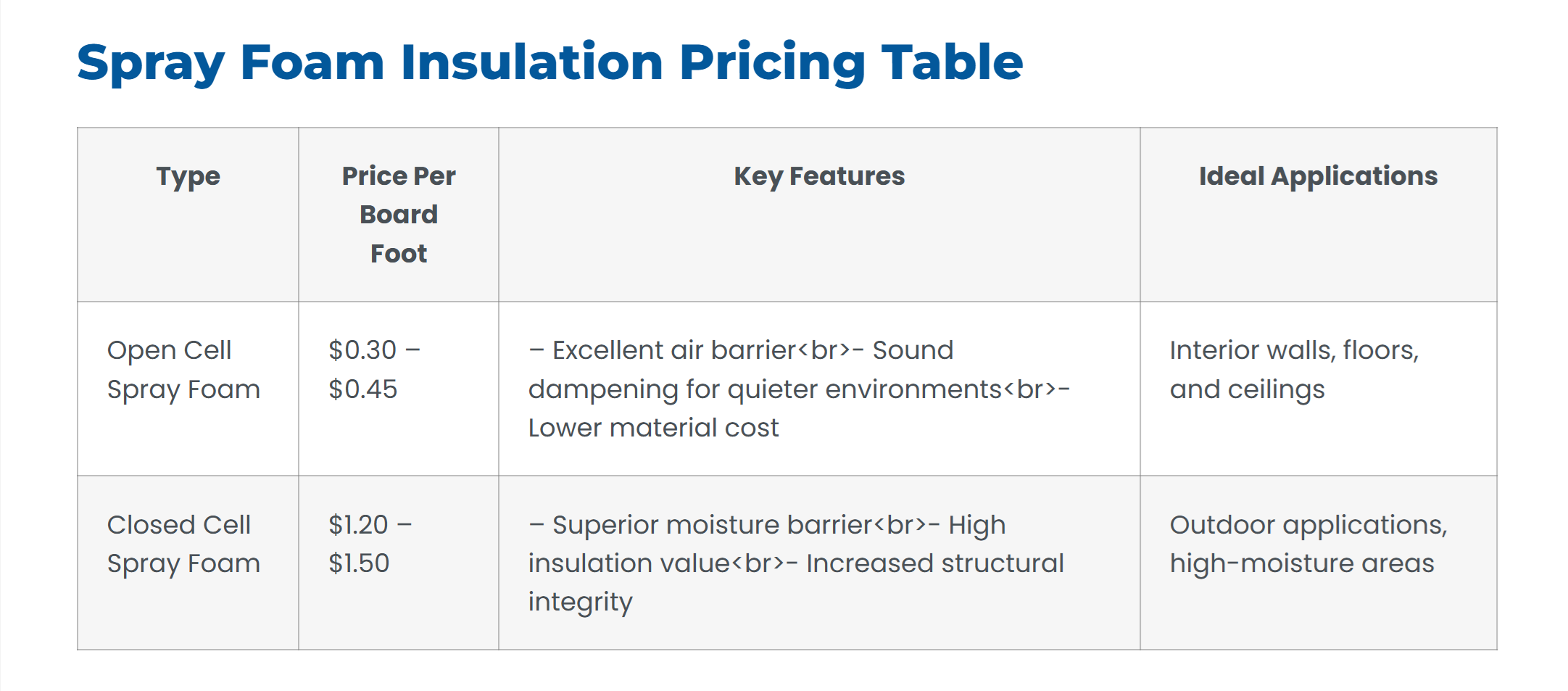Click the $0.30 starting price text
Screen dimensions: 1568x691
pyautogui.click(x=362, y=350)
